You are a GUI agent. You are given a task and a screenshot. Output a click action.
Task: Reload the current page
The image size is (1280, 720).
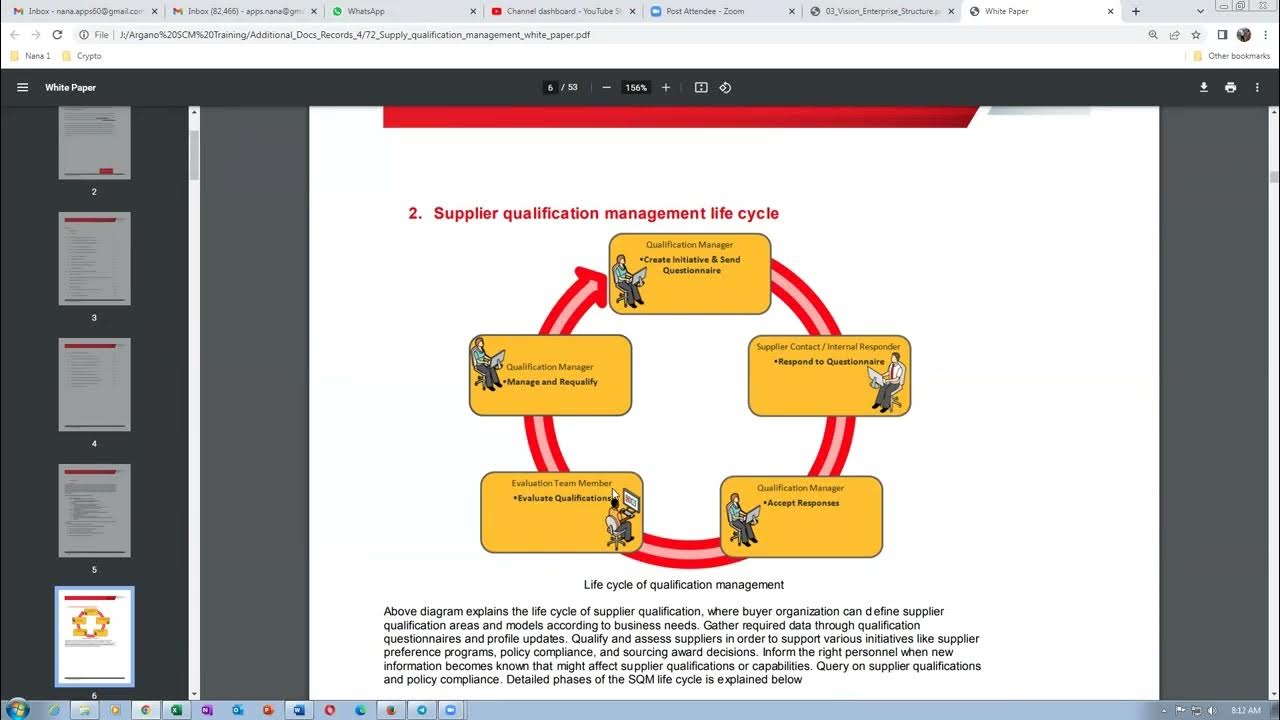(57, 34)
